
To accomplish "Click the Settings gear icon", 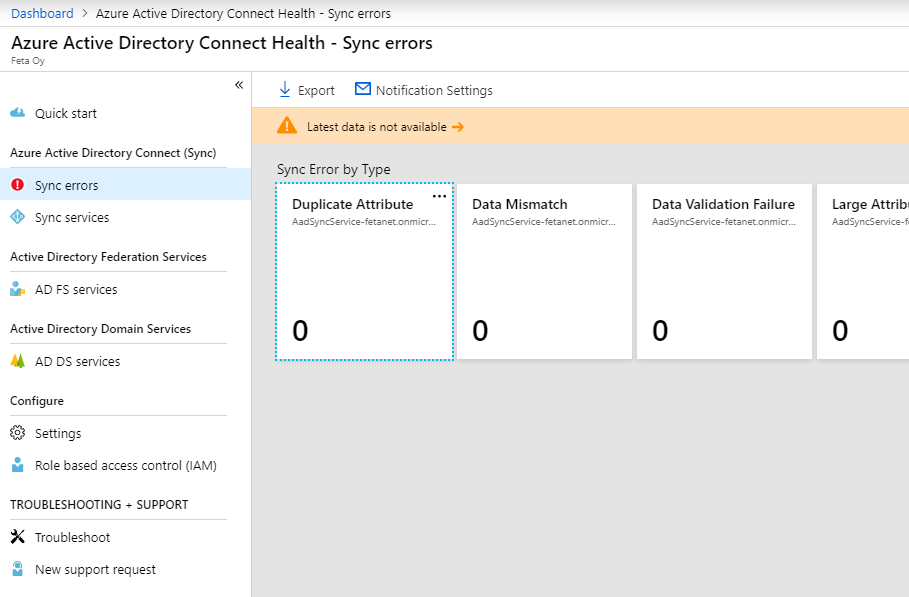I will click(x=17, y=433).
